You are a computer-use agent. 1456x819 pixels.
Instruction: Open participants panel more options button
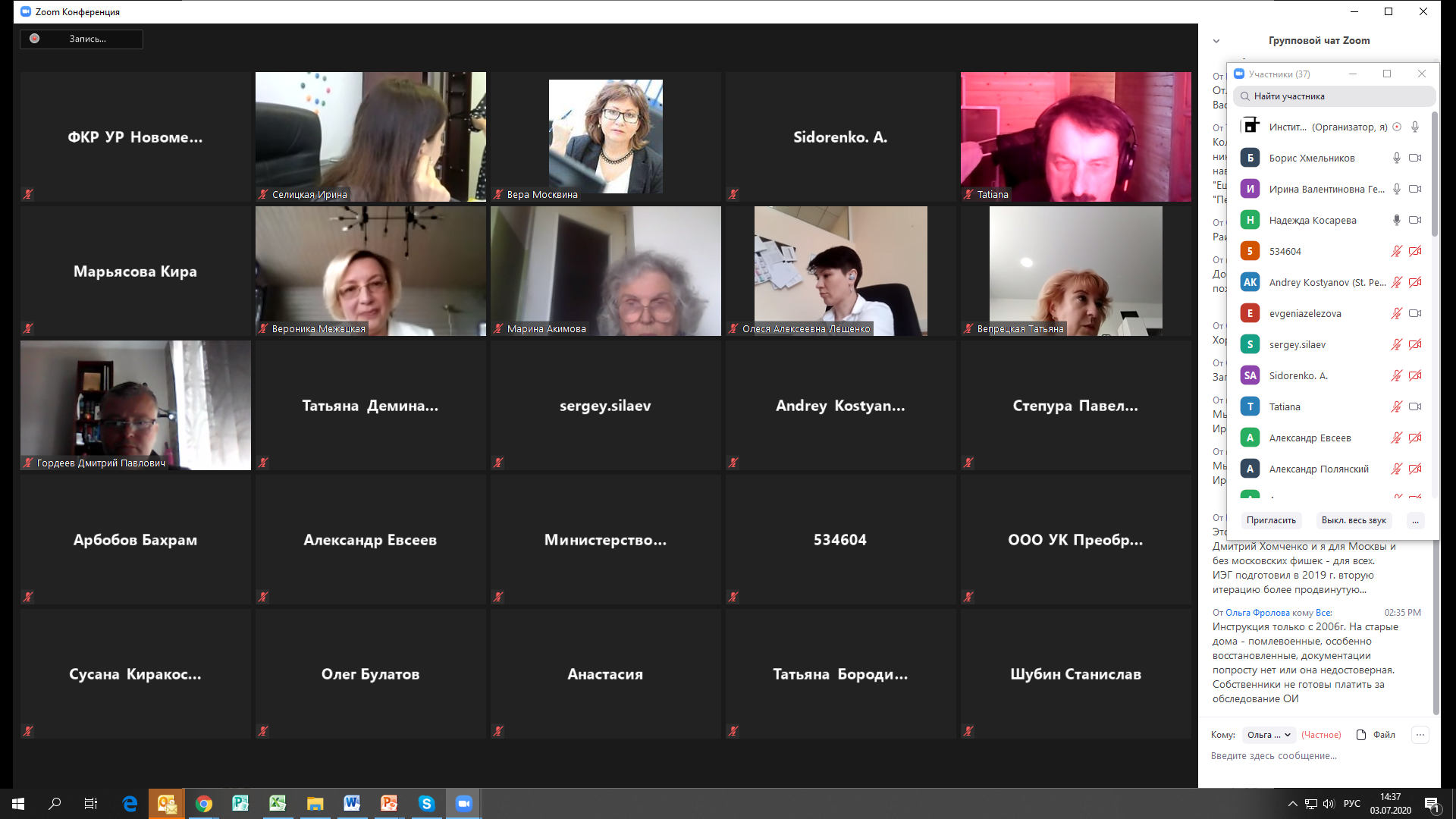pyautogui.click(x=1415, y=520)
